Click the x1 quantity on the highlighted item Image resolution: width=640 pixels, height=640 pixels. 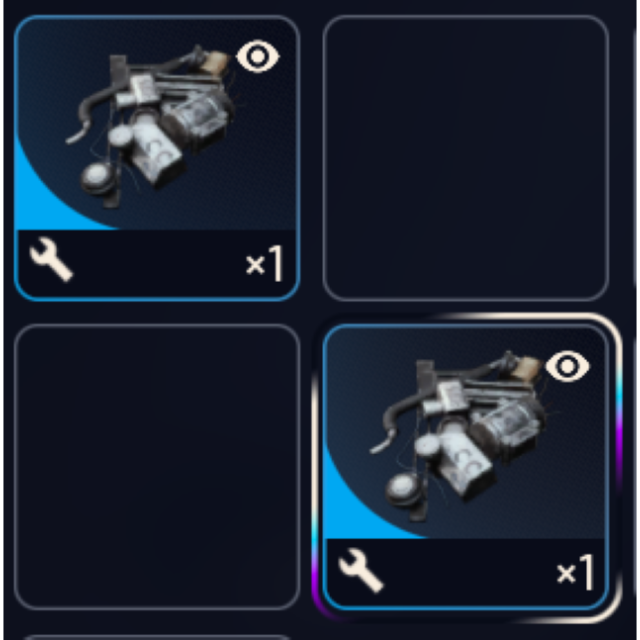(575, 573)
